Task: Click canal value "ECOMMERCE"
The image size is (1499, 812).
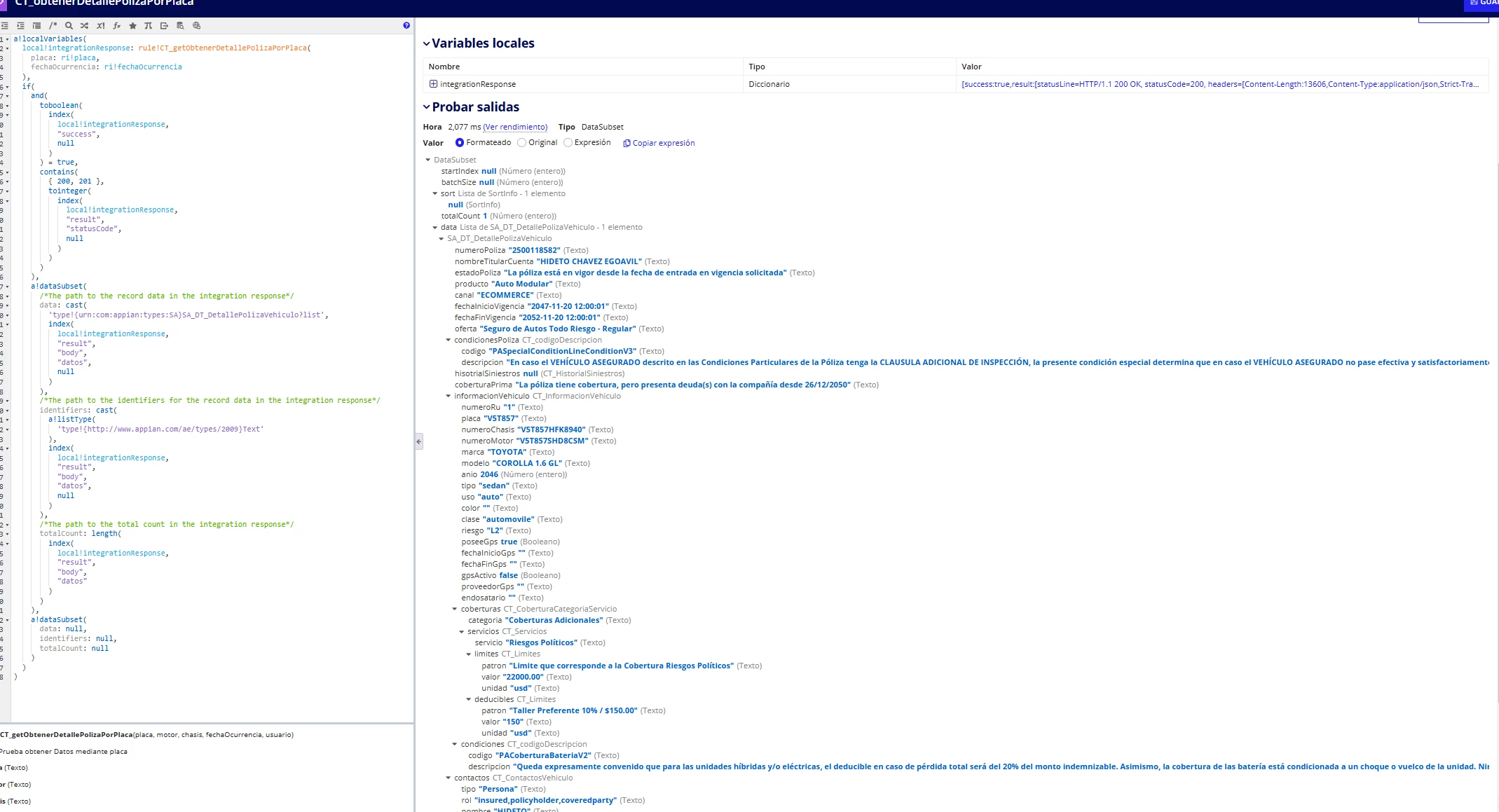Action: pyautogui.click(x=505, y=295)
